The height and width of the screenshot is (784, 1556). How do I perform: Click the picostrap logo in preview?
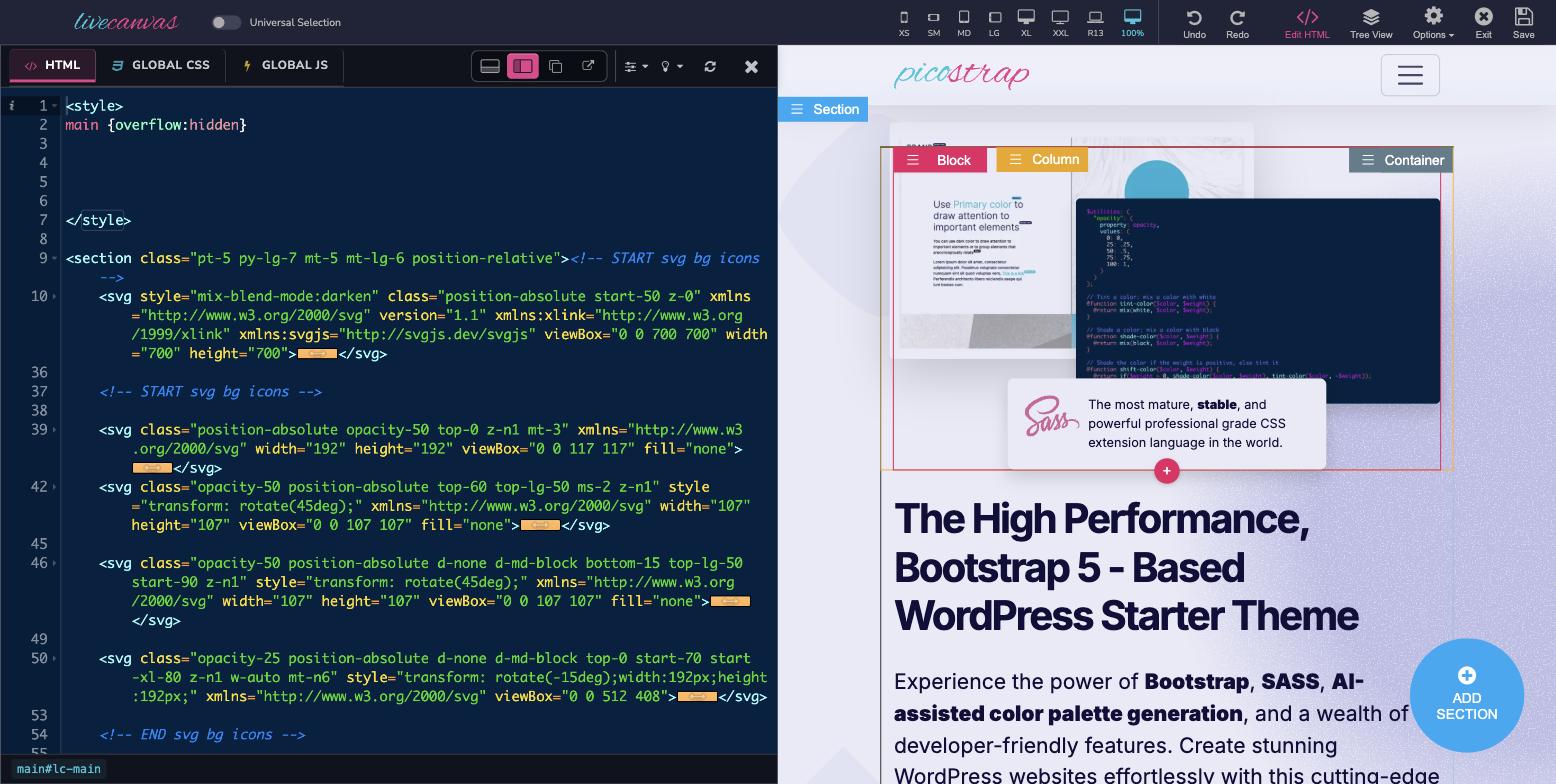pyautogui.click(x=961, y=75)
